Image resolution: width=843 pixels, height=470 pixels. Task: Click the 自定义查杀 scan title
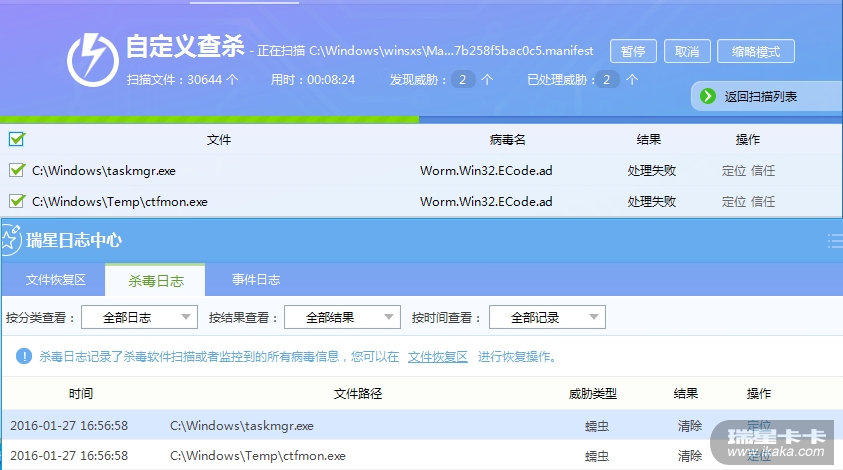185,46
